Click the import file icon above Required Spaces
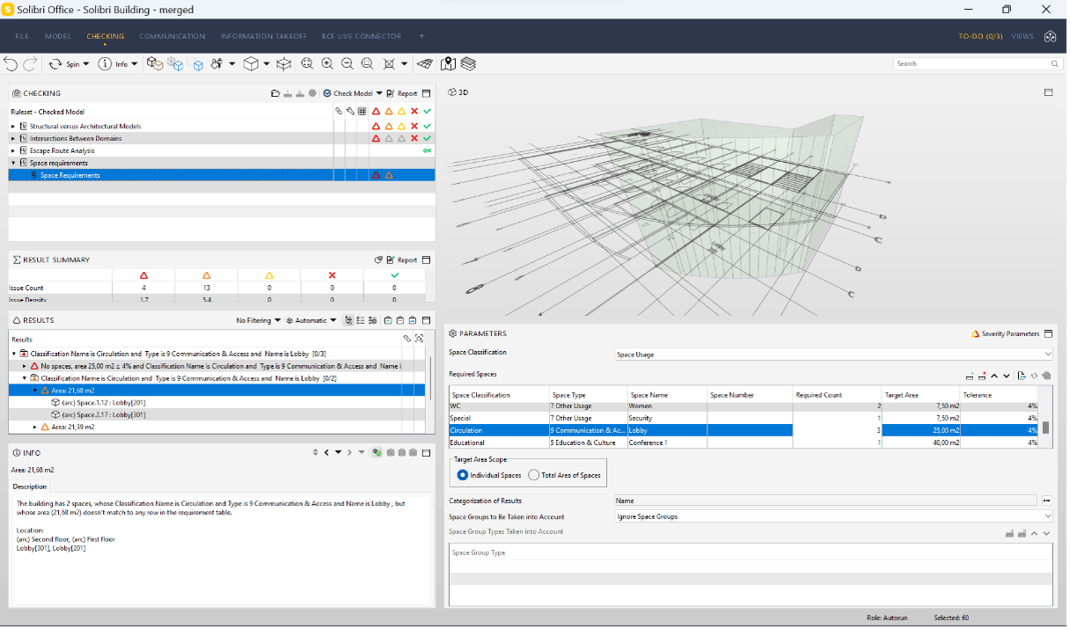 (1022, 376)
